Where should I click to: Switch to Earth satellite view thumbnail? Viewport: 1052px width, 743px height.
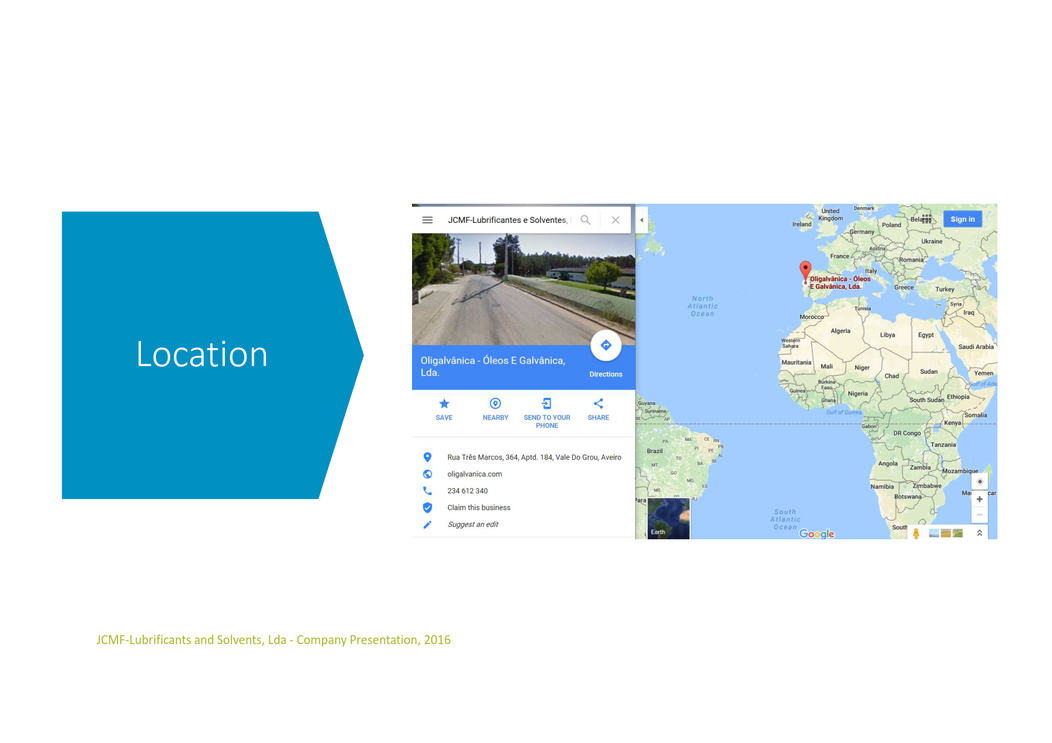pos(668,518)
